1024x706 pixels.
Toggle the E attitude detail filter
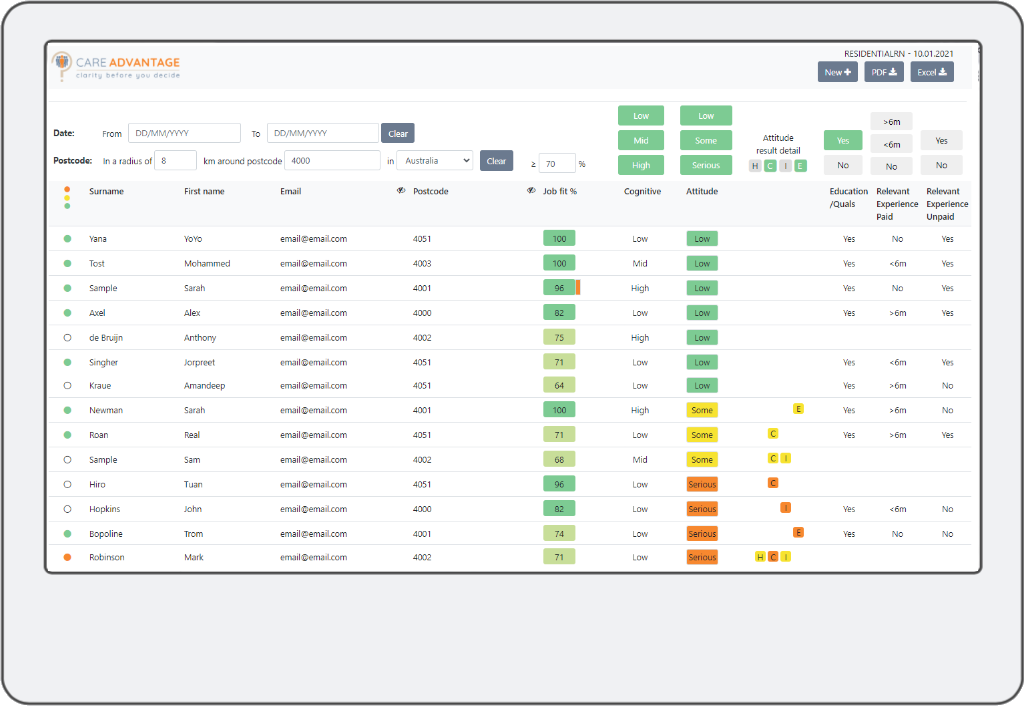point(801,166)
